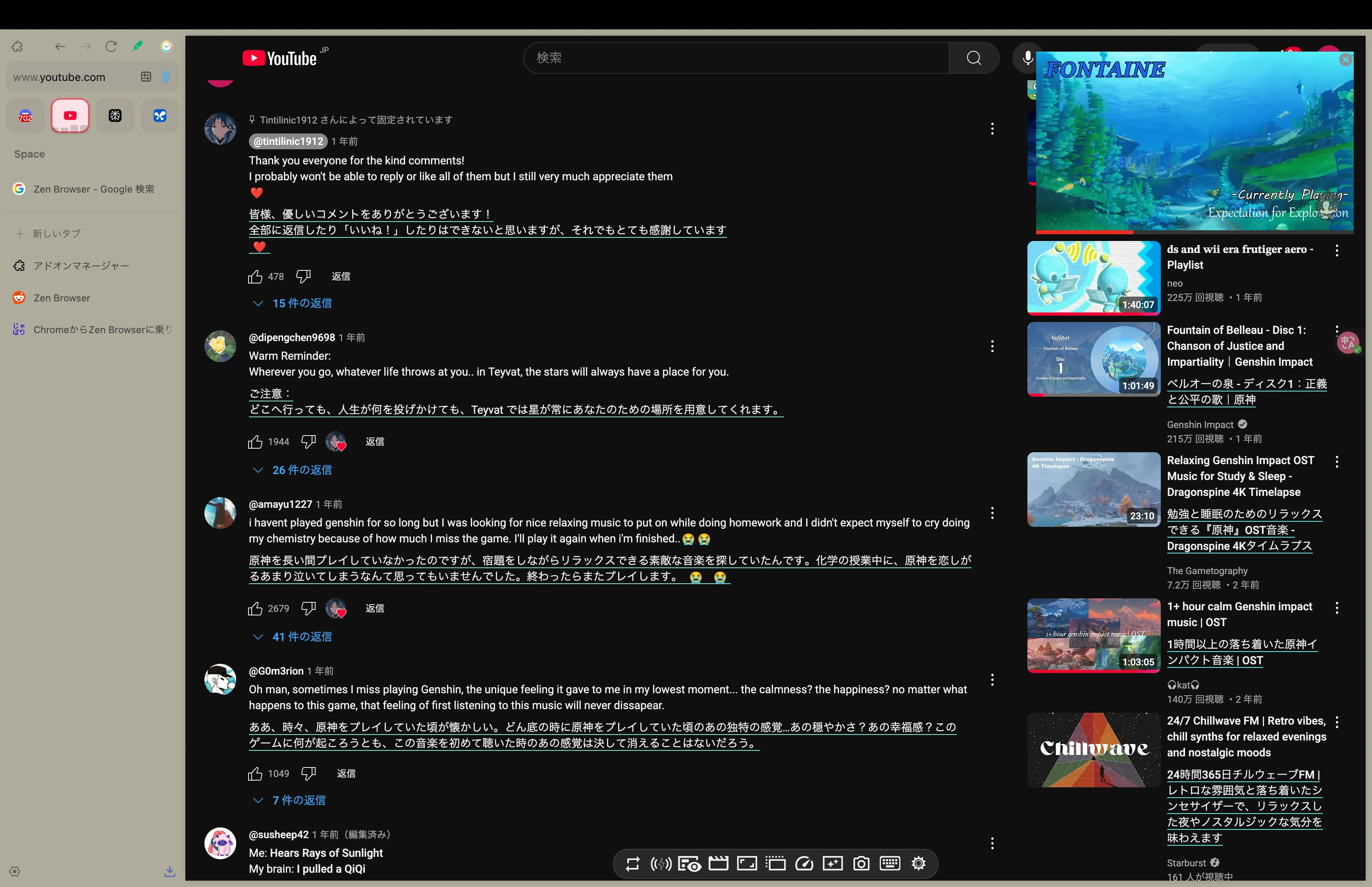Dislike the @dipengchen9698 comment

point(308,442)
